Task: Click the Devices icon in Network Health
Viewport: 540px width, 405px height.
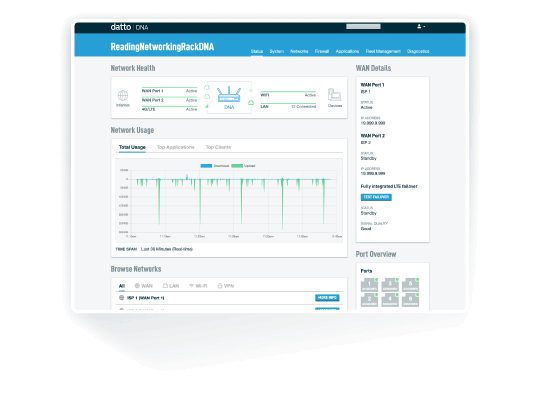Action: (x=334, y=95)
